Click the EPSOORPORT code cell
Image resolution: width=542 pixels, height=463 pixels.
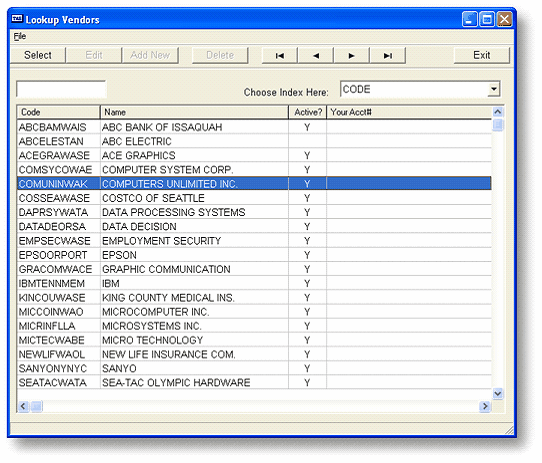(x=59, y=255)
